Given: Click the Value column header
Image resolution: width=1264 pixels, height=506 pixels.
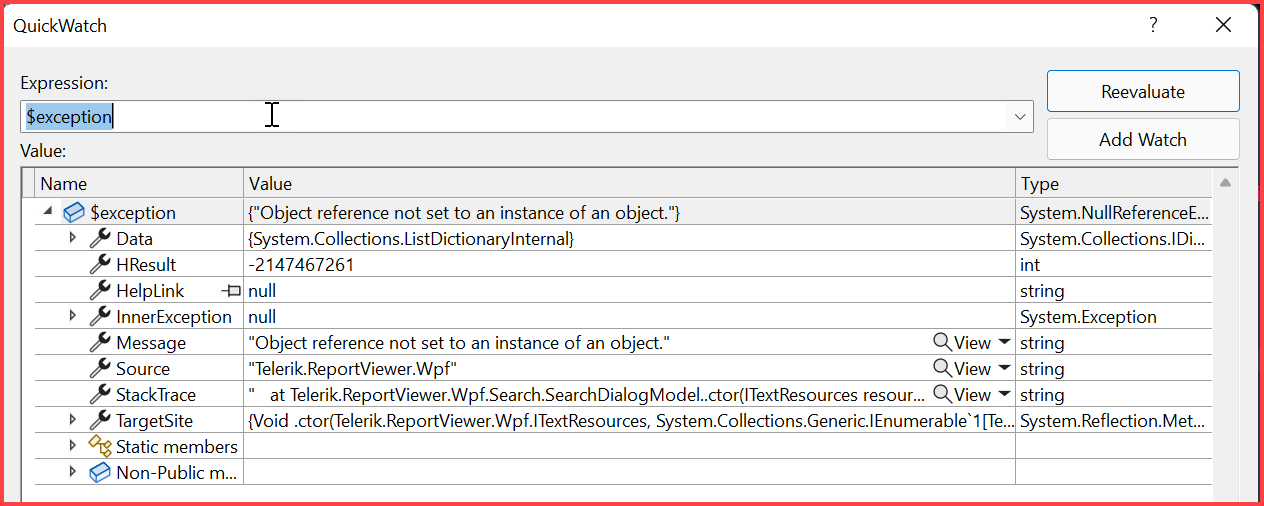Looking at the screenshot, I should pyautogui.click(x=629, y=184).
